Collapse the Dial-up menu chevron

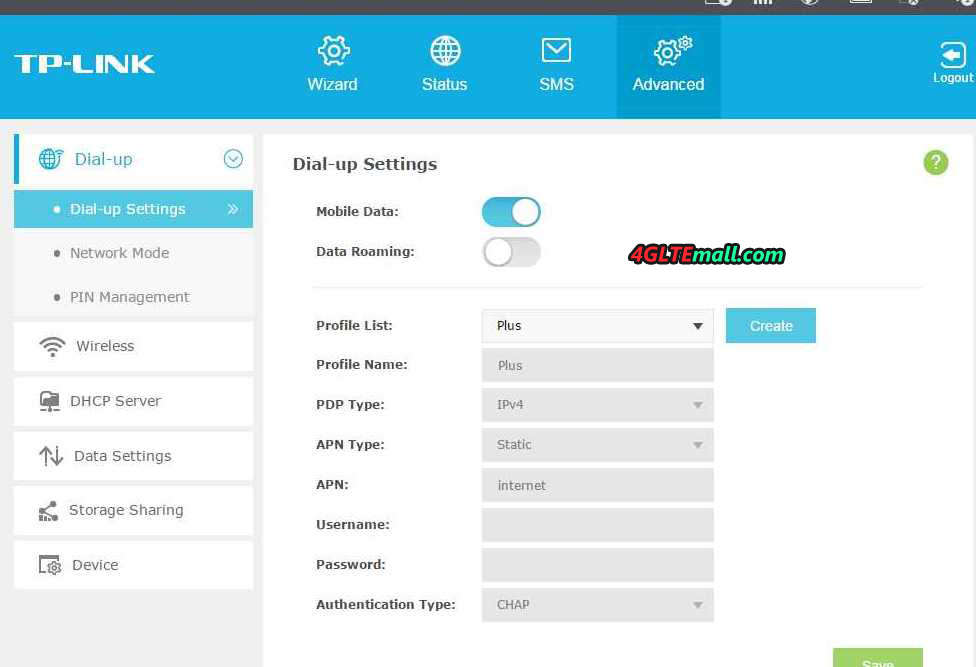pos(233,159)
